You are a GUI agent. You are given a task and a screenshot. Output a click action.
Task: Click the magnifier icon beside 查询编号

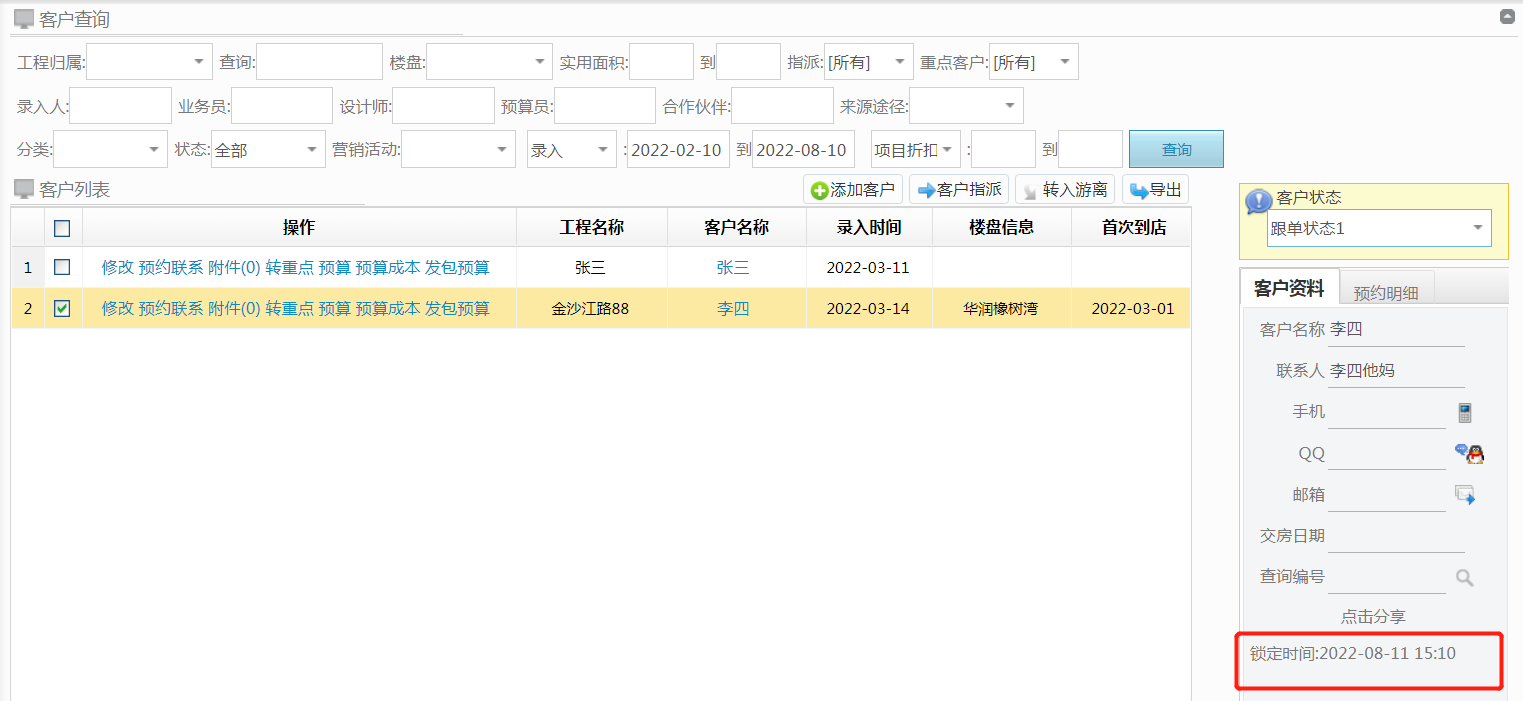1464,577
